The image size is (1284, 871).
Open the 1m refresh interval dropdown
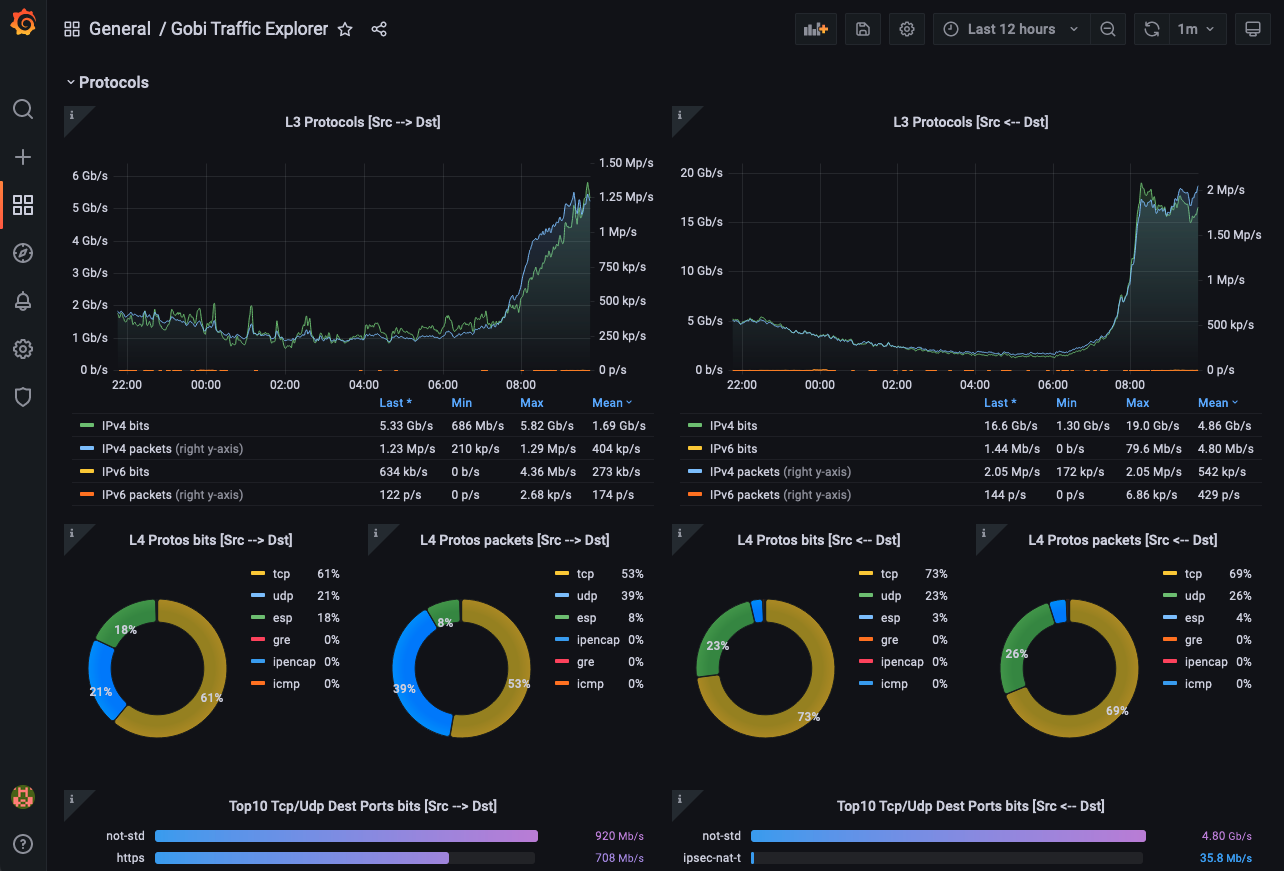point(1197,29)
